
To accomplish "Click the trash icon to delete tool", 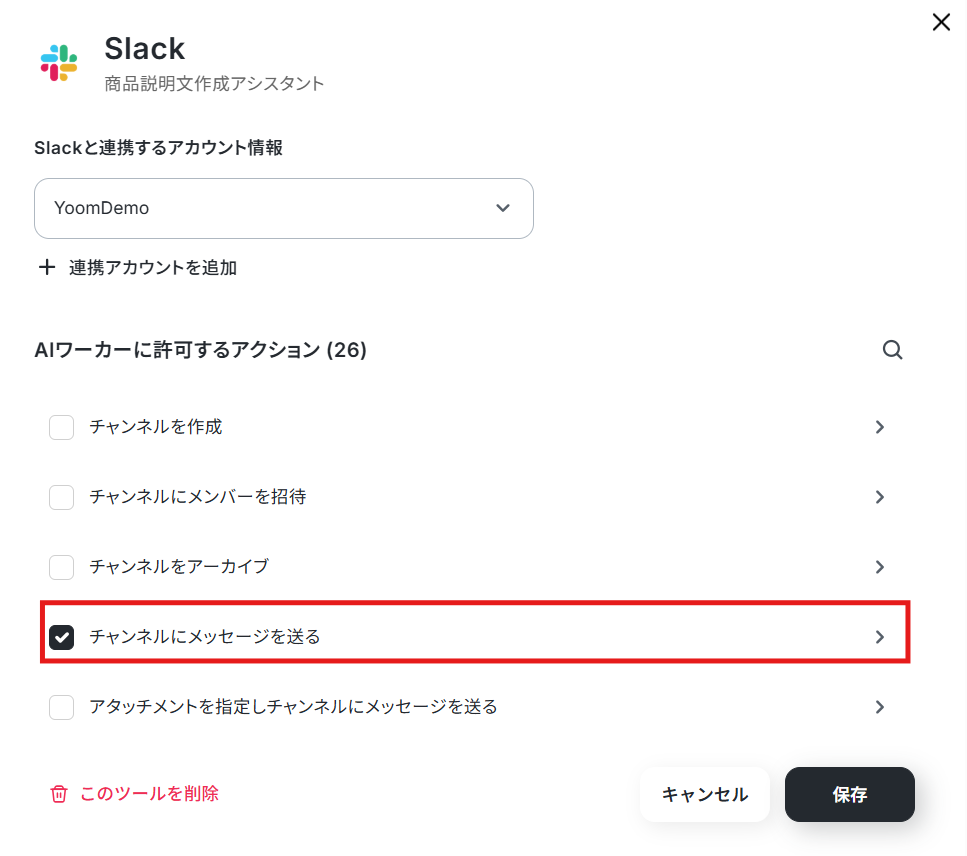I will (59, 794).
